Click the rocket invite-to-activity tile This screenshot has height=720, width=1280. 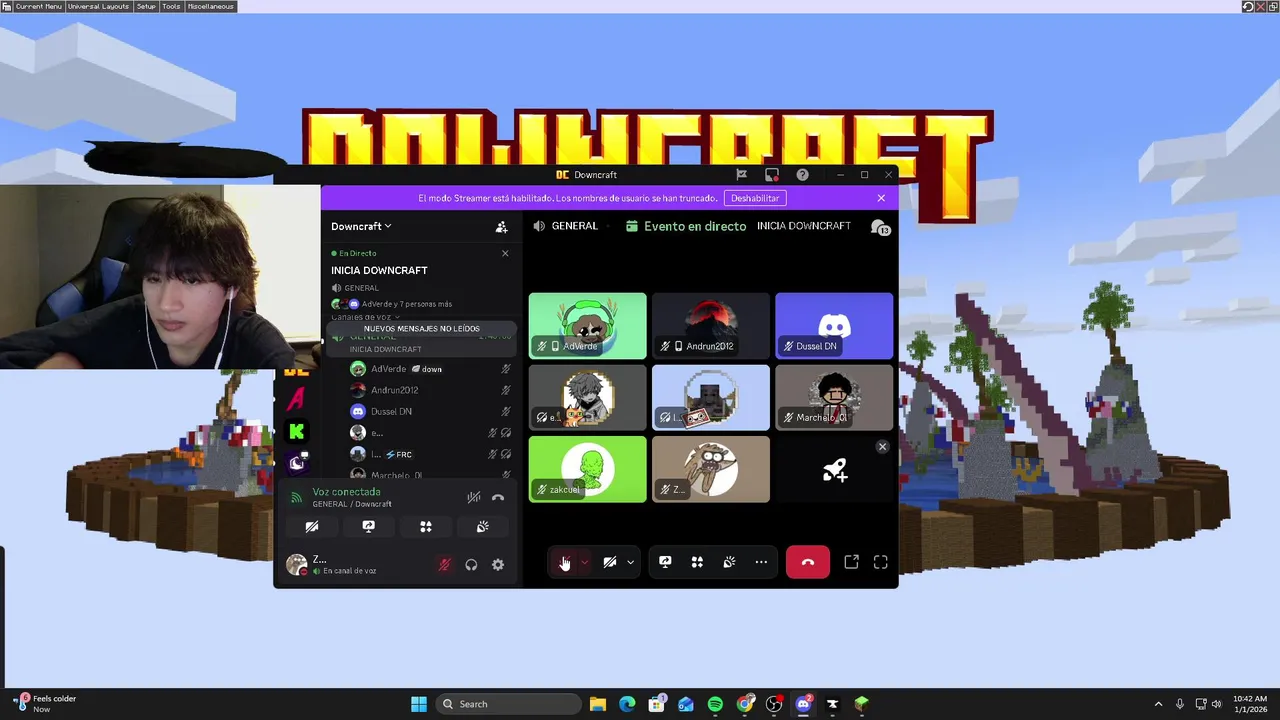click(834, 469)
